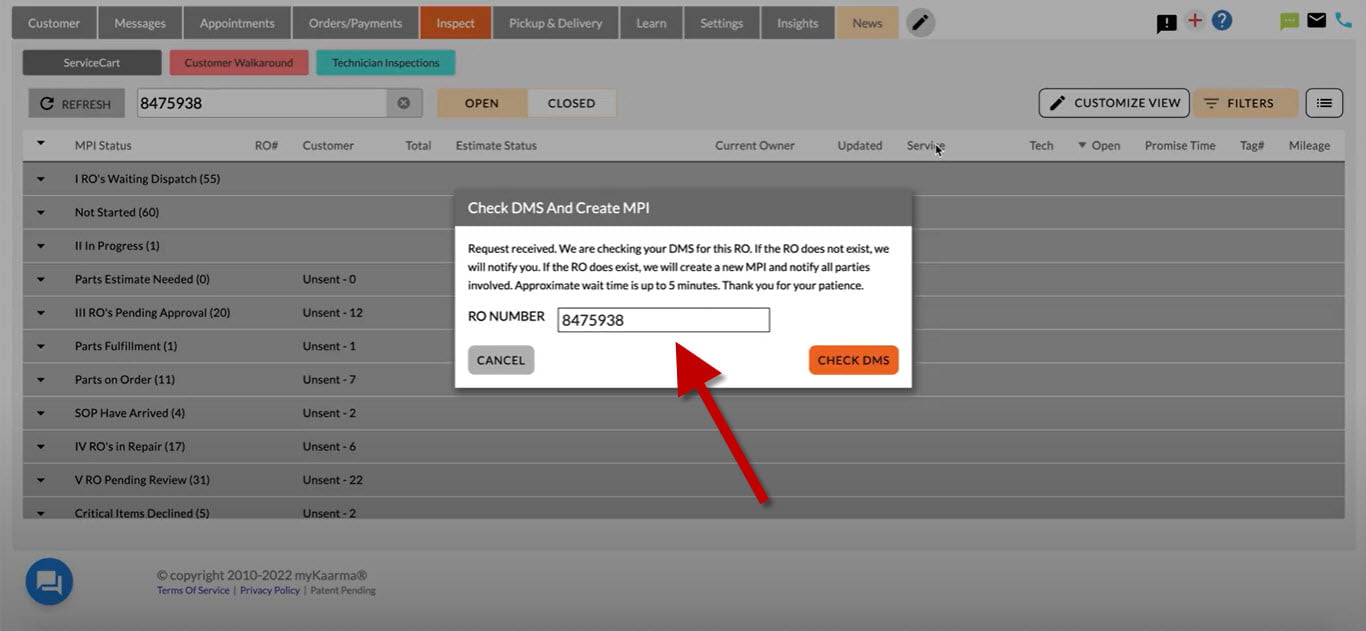Select the Closed toggle option
1366x631 pixels.
pos(571,103)
